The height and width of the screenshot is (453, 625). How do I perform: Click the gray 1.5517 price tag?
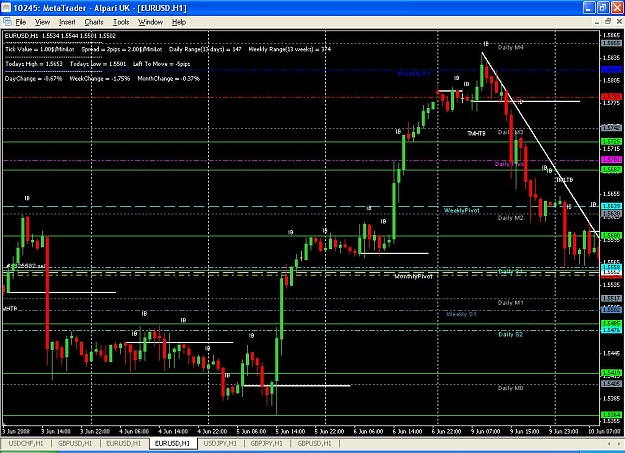click(x=611, y=298)
